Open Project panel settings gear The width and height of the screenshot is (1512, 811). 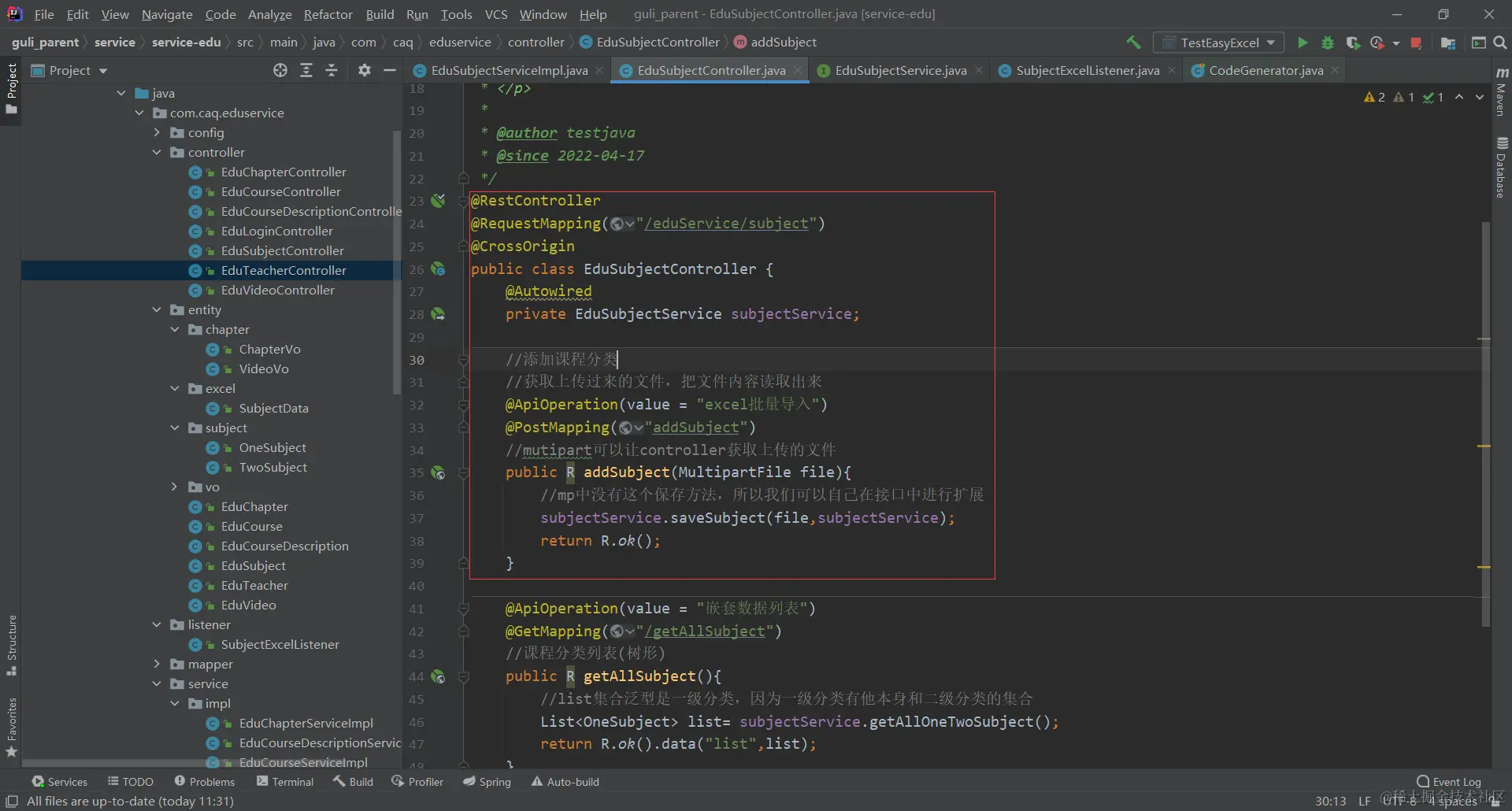(x=364, y=71)
